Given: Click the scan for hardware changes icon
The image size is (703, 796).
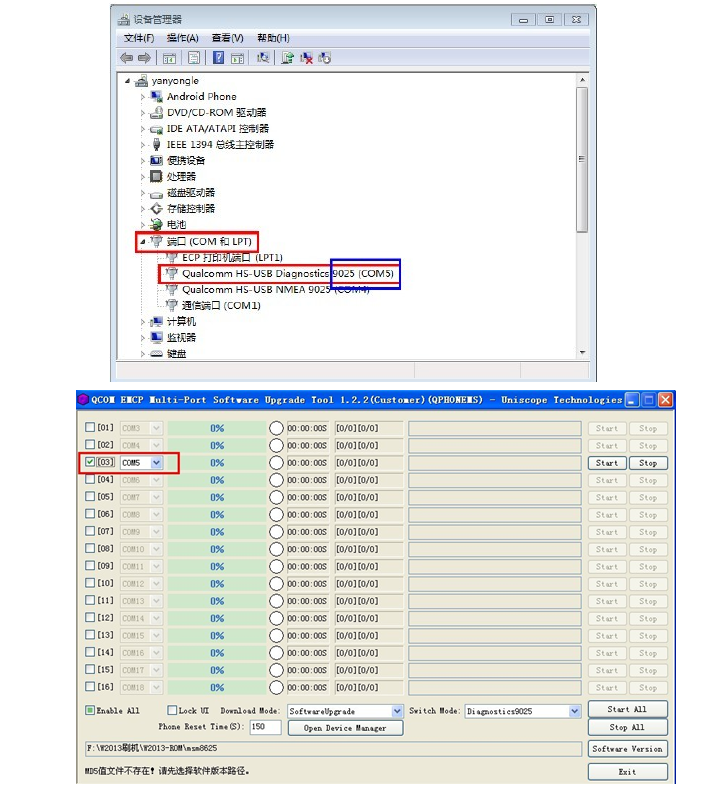Looking at the screenshot, I should pos(263,58).
